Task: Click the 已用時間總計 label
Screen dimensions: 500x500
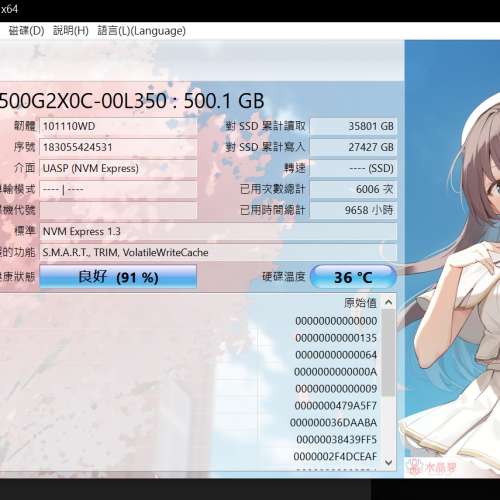Action: click(x=272, y=210)
